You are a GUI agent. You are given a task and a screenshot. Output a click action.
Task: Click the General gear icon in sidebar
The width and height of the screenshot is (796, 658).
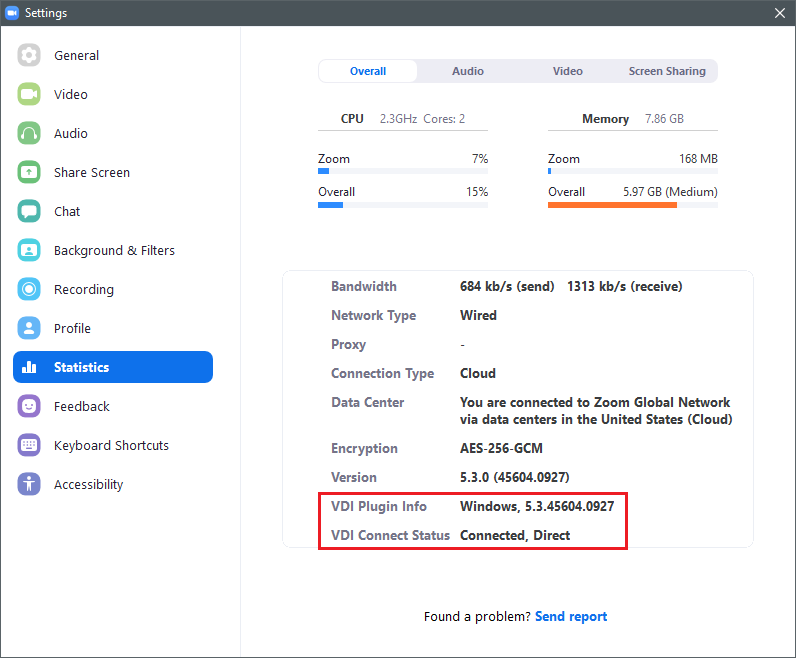(x=29, y=56)
